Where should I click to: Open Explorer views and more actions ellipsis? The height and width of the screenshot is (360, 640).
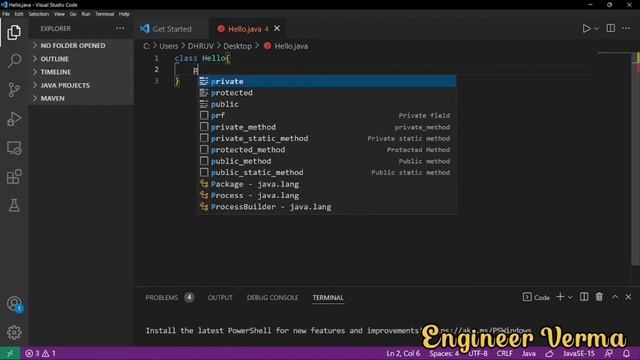[x=120, y=28]
